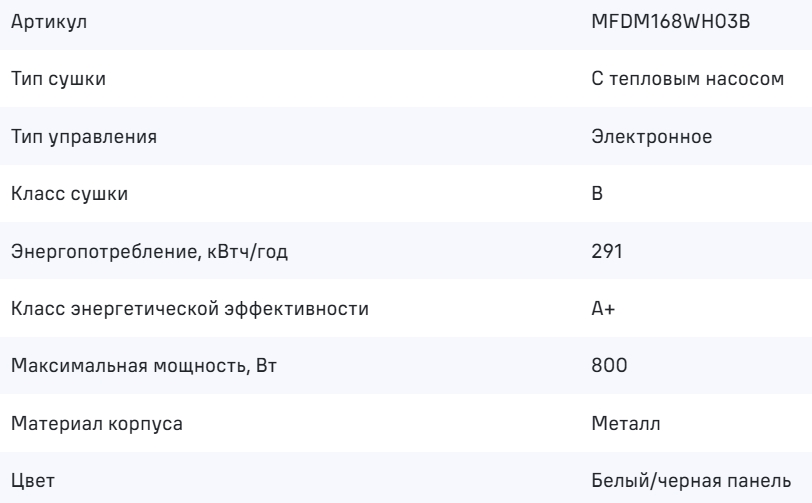This screenshot has height=503, width=812.
Task: Click the Максимальная мощность, Вт label
Action: [142, 366]
